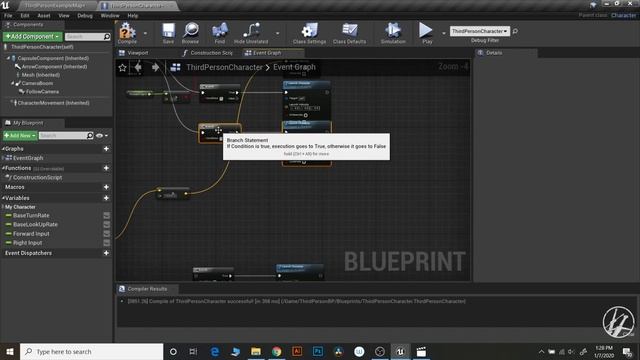Click the Add New button in My Blueprint
Image resolution: width=640 pixels, height=360 pixels.
(x=20, y=136)
